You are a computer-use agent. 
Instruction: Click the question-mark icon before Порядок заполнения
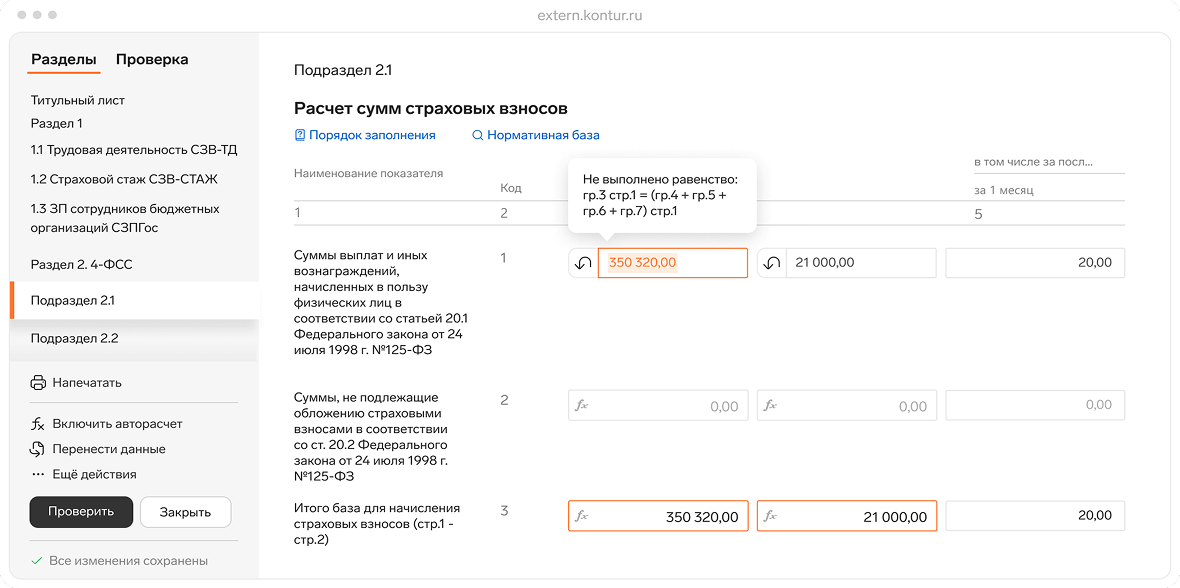(x=298, y=134)
